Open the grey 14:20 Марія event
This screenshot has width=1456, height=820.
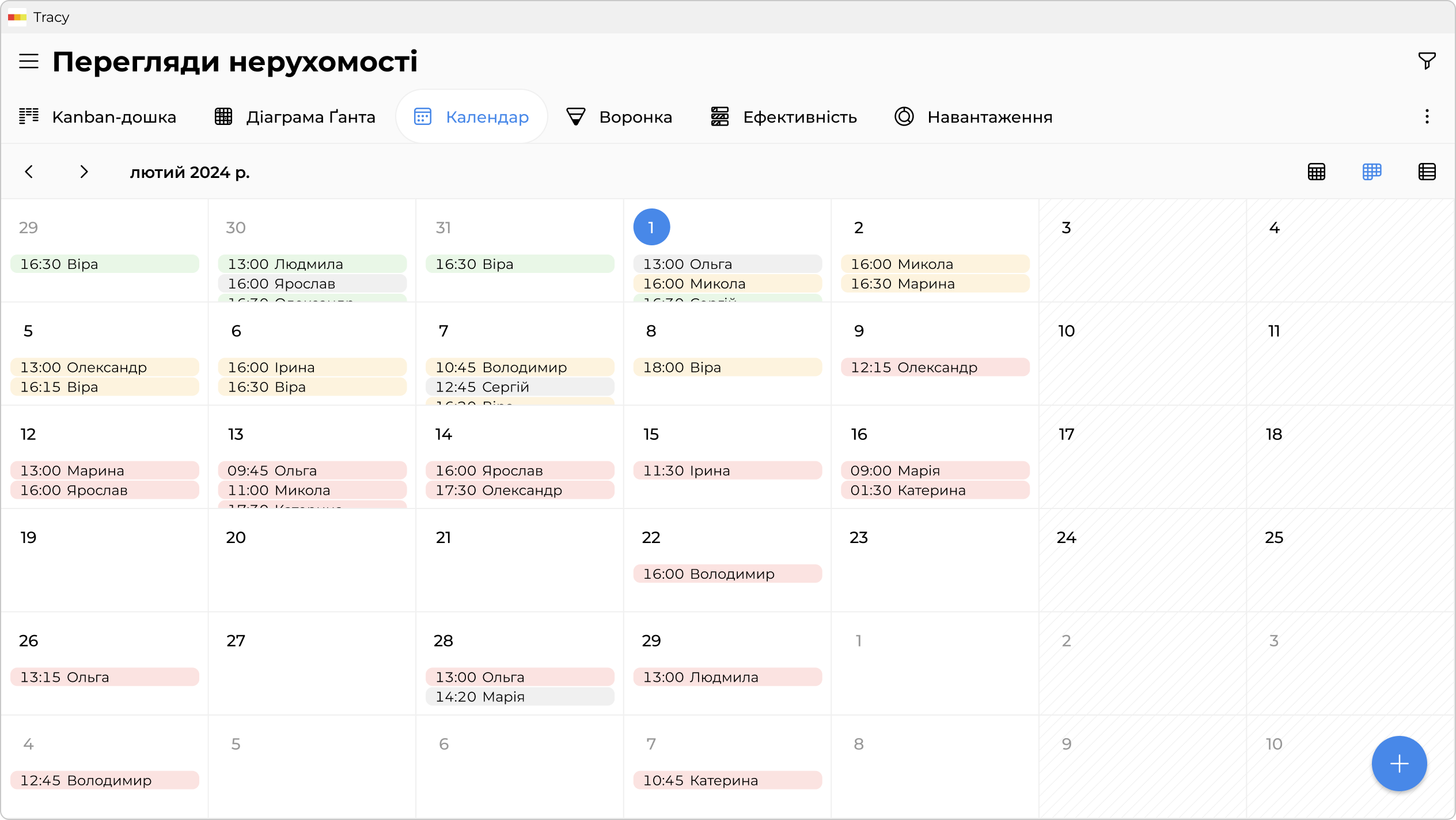(x=520, y=697)
